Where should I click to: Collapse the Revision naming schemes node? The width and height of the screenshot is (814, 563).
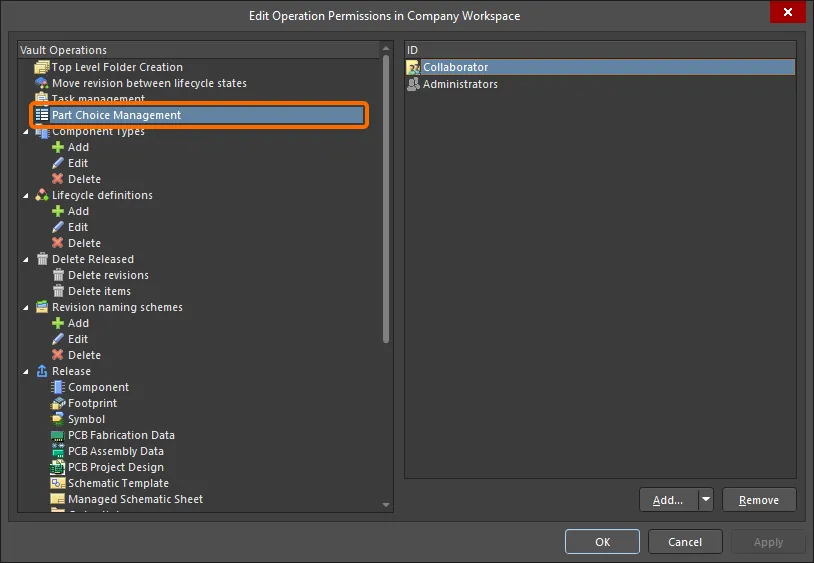(25, 308)
